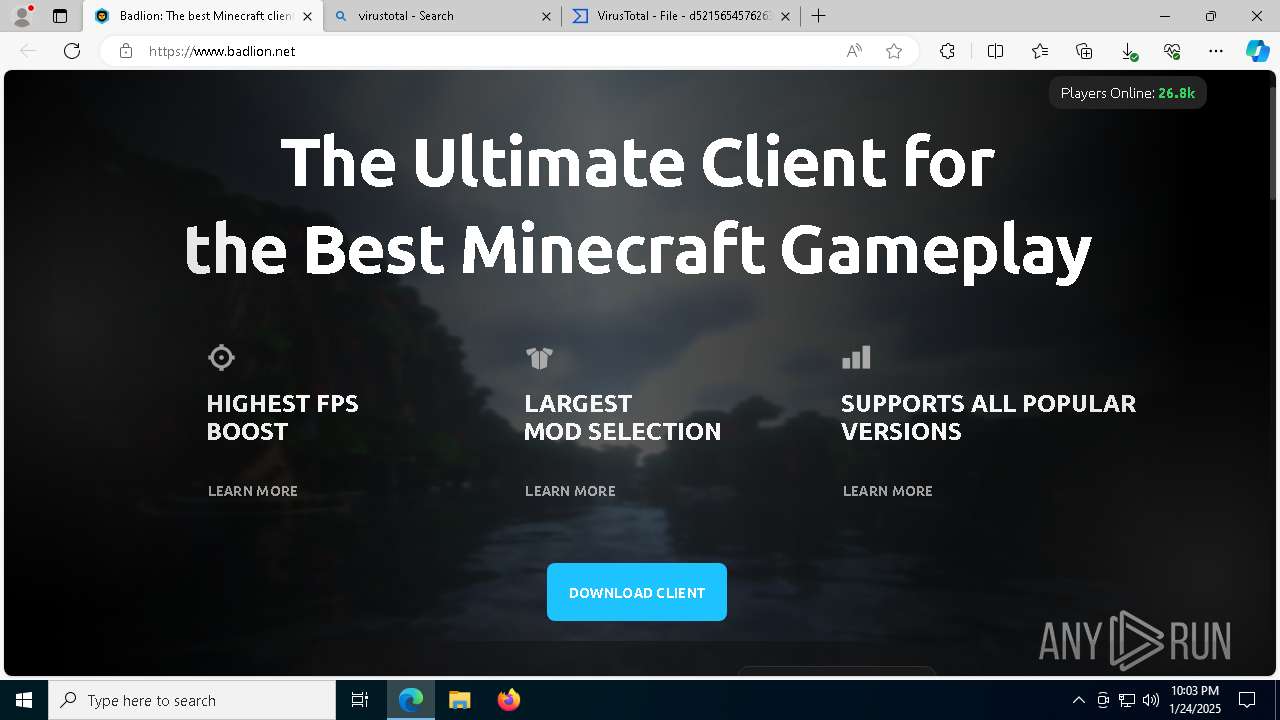Open the Windows Start menu
1280x720 pixels.
tap(24, 700)
